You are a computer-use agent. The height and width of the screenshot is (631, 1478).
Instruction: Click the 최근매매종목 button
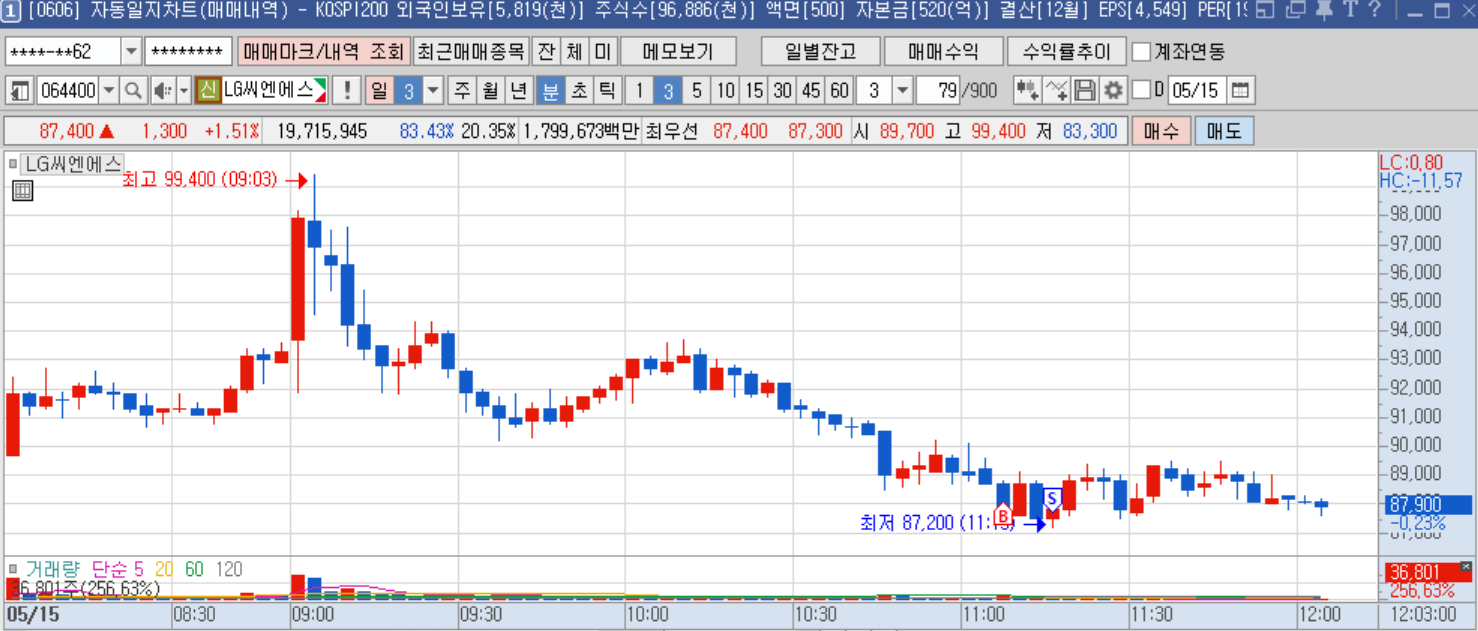(470, 52)
